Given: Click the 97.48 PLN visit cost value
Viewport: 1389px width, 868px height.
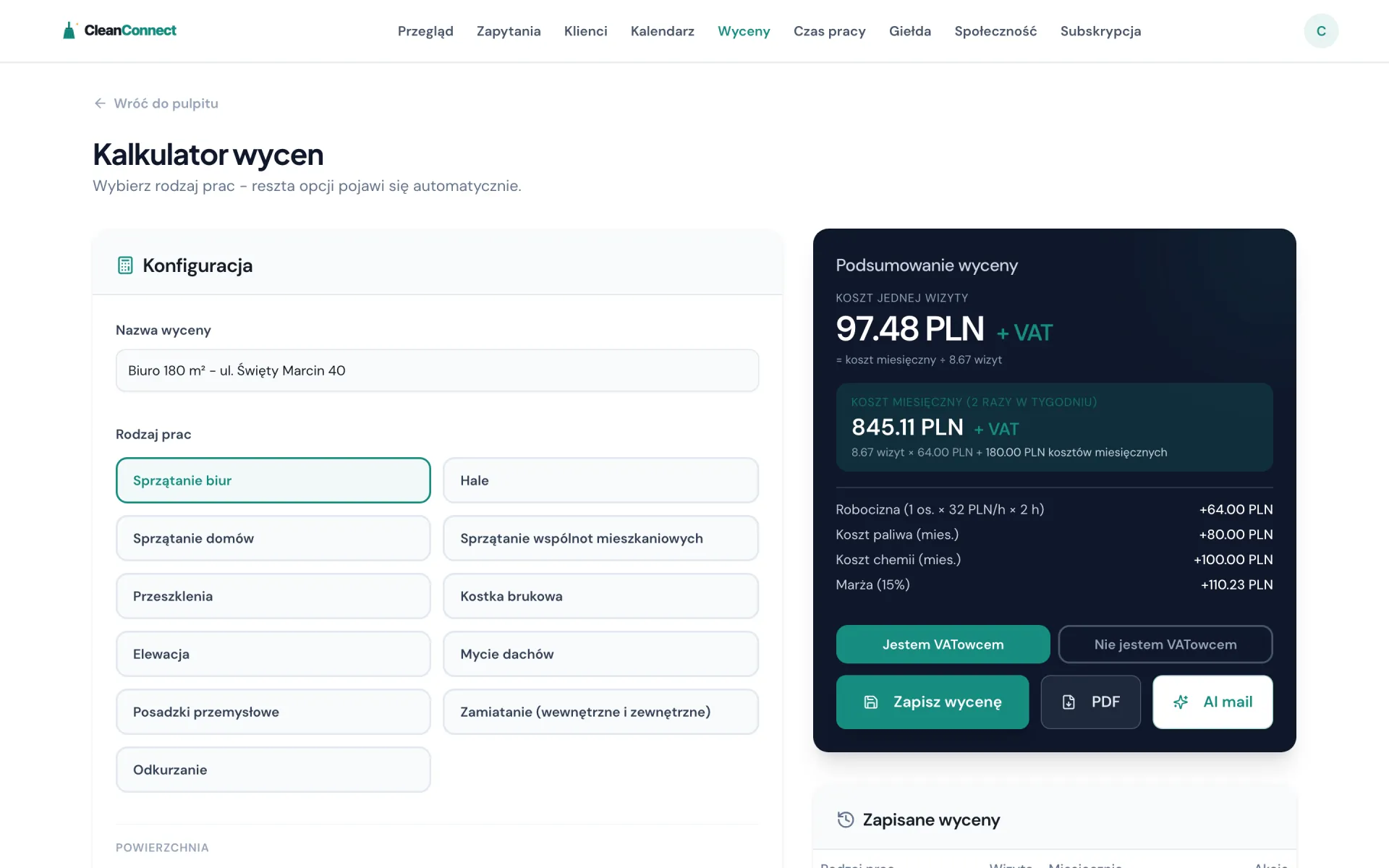Looking at the screenshot, I should [910, 329].
